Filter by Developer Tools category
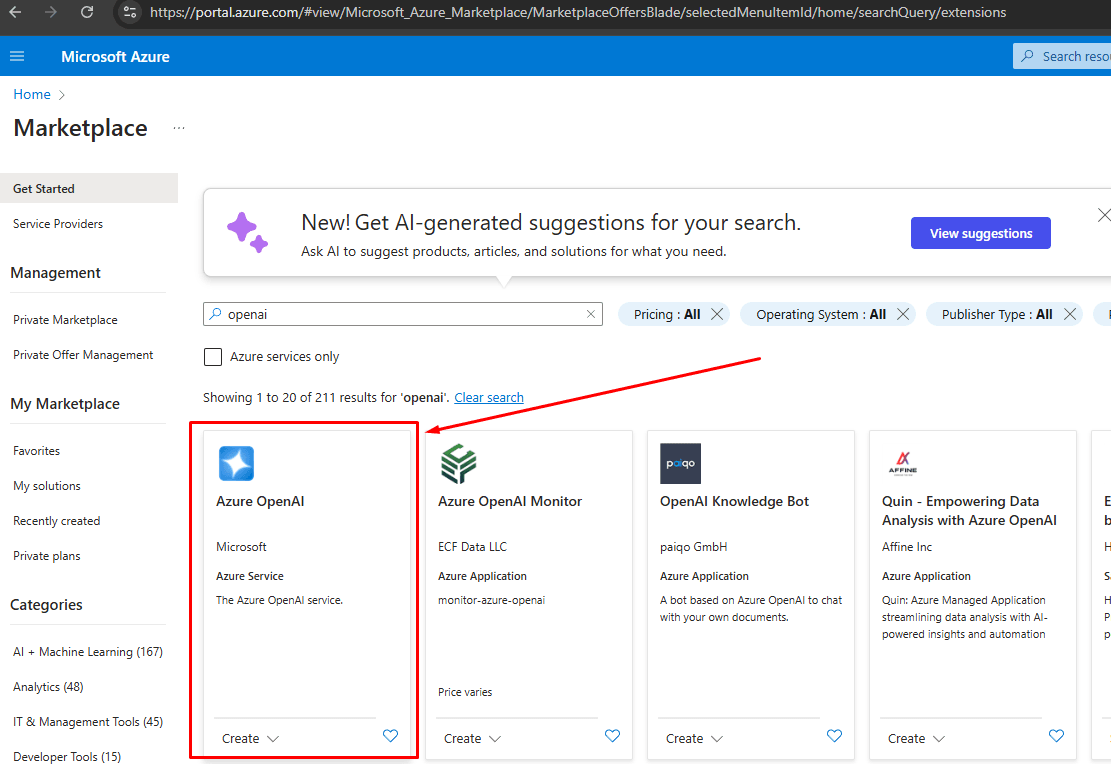Viewport: 1111px width, 764px height. pos(67,756)
